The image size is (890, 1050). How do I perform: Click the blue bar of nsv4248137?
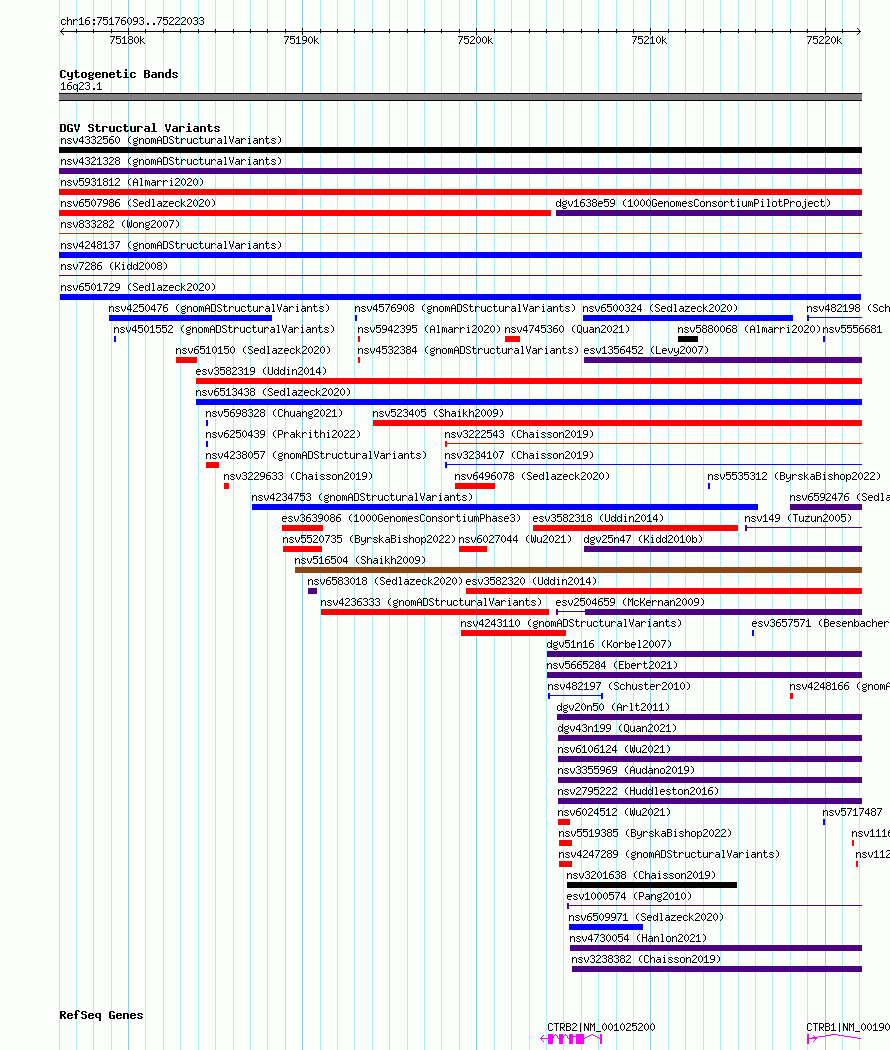click(x=460, y=255)
